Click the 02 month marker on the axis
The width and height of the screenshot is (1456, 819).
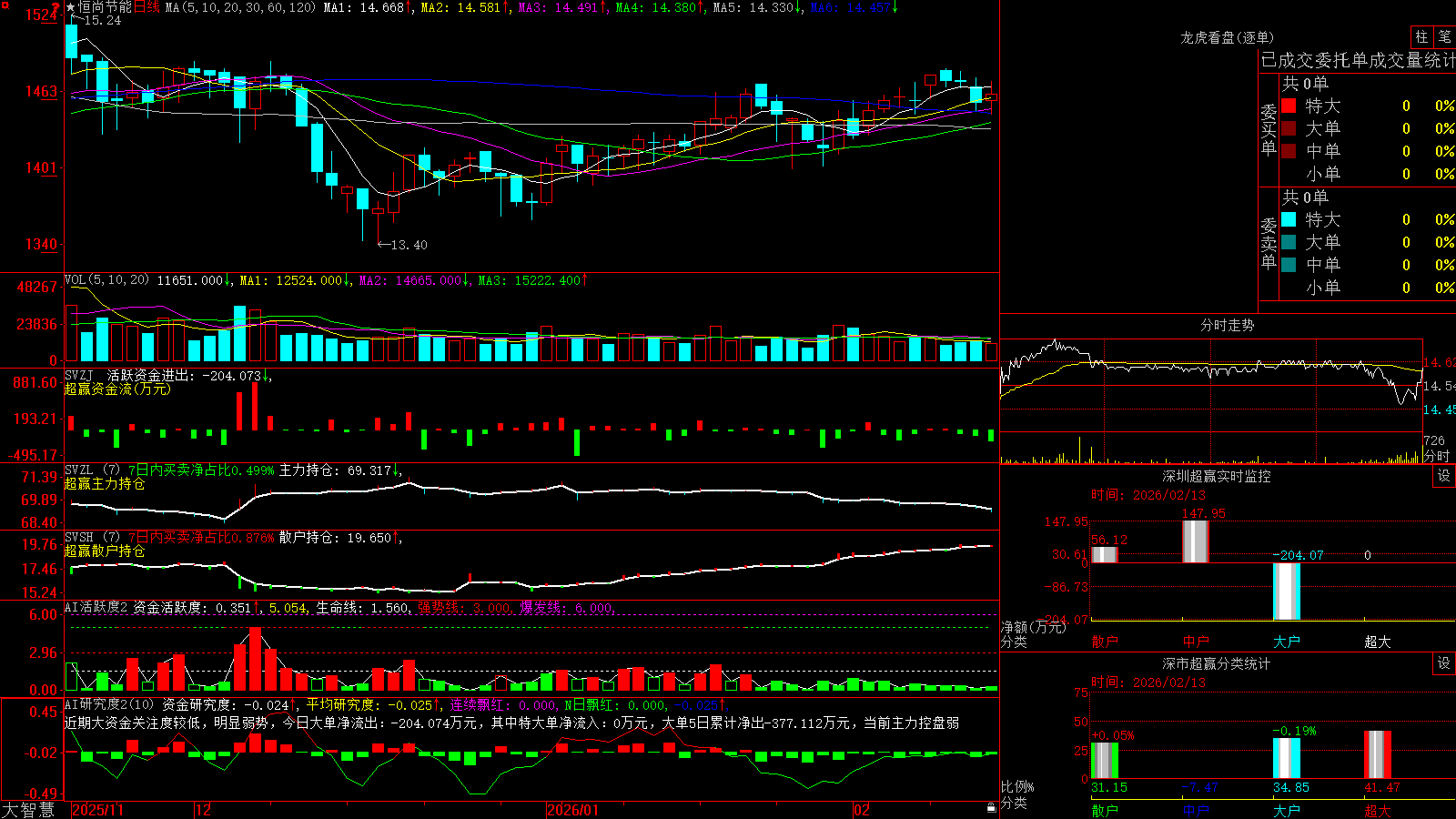[x=862, y=810]
